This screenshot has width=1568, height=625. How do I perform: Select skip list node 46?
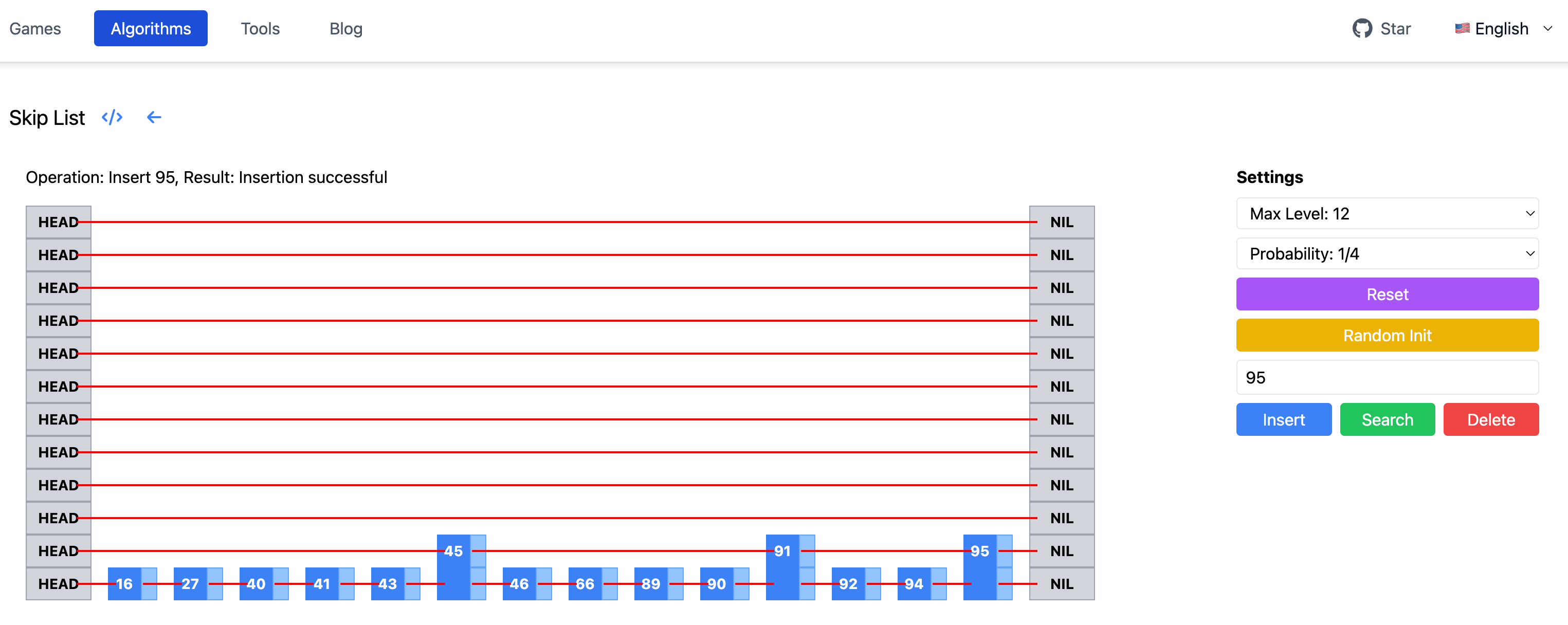(526, 584)
